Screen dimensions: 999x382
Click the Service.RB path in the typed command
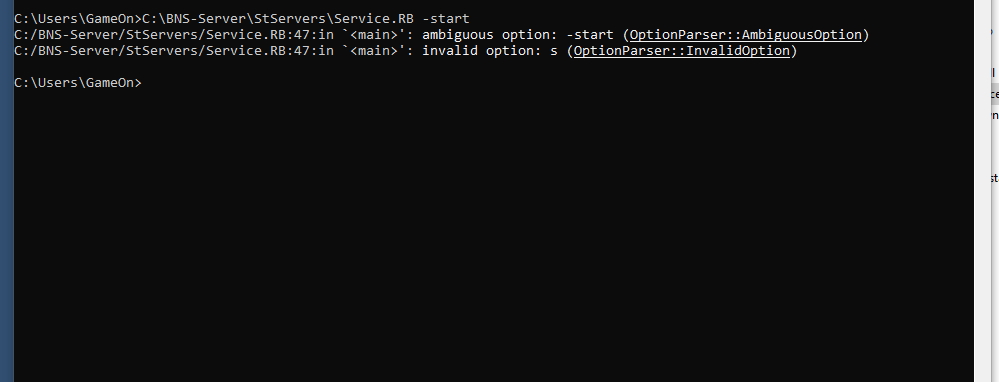(278, 19)
